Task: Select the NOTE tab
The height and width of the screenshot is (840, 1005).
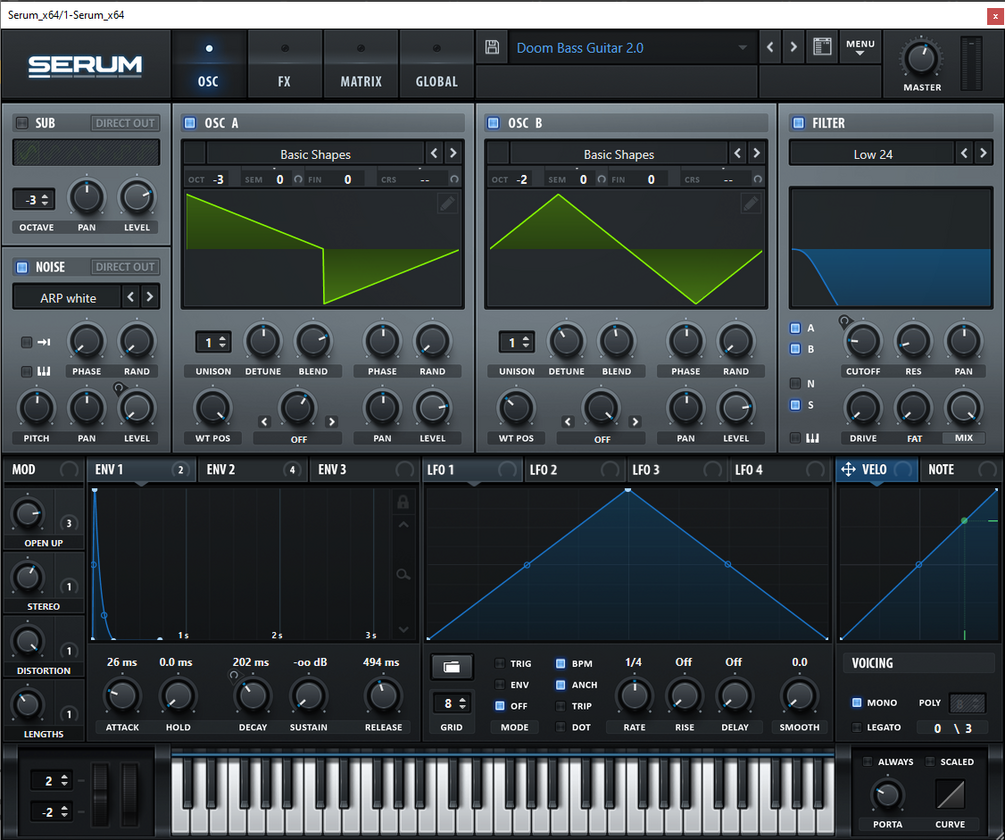Action: point(959,470)
